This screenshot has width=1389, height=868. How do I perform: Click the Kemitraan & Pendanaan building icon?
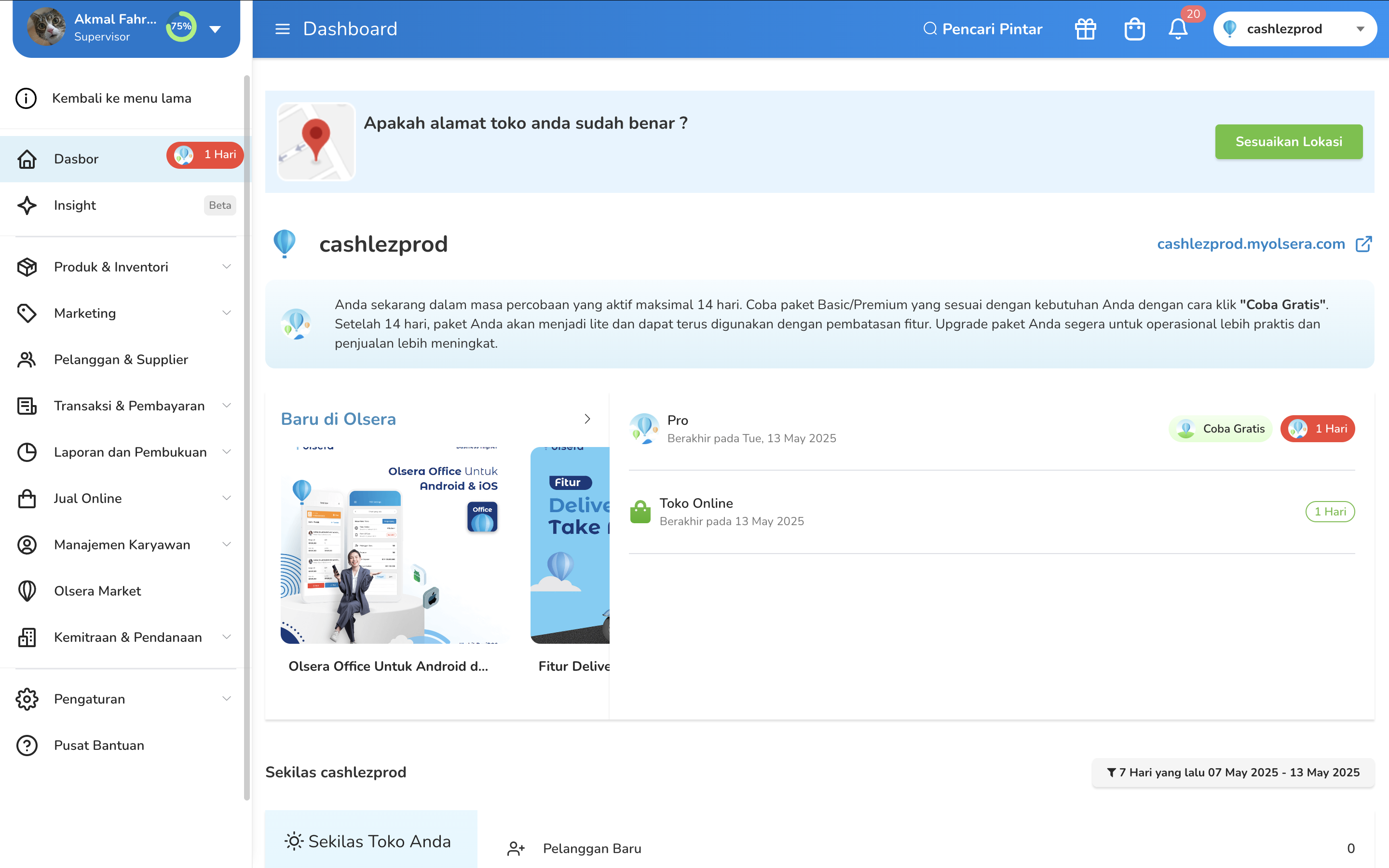27,637
